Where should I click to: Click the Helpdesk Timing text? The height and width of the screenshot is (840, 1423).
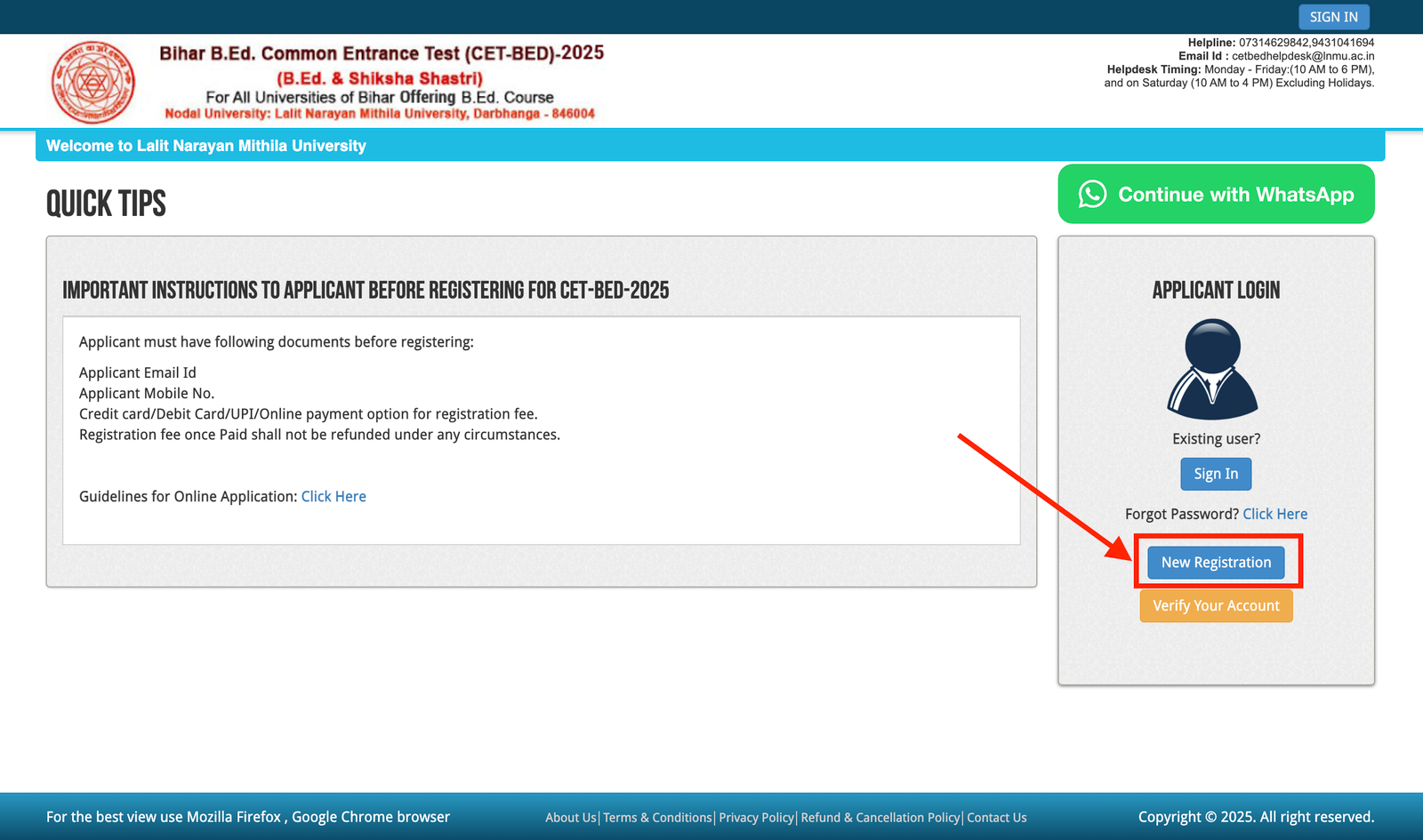pyautogui.click(x=1240, y=76)
